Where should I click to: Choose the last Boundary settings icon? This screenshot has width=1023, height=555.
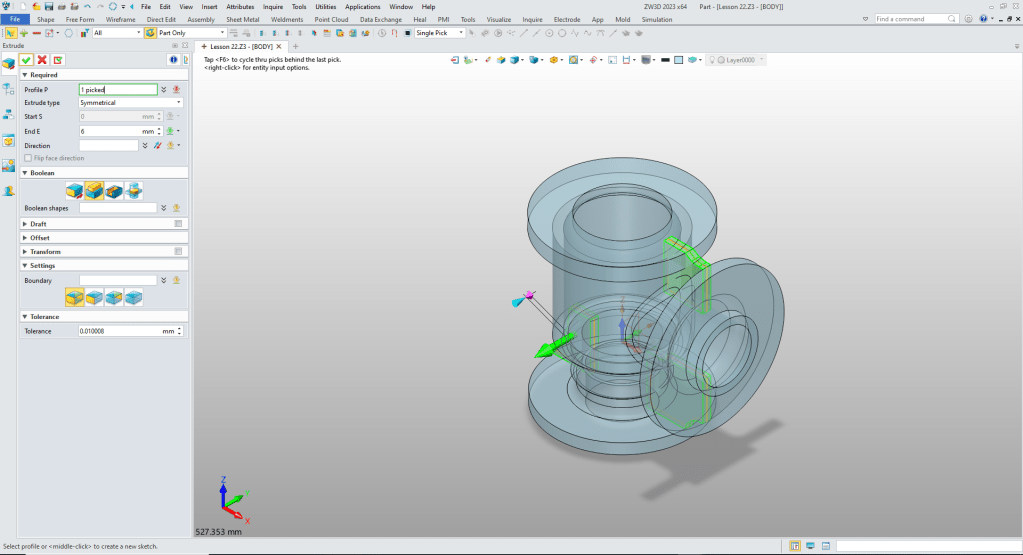[x=134, y=297]
